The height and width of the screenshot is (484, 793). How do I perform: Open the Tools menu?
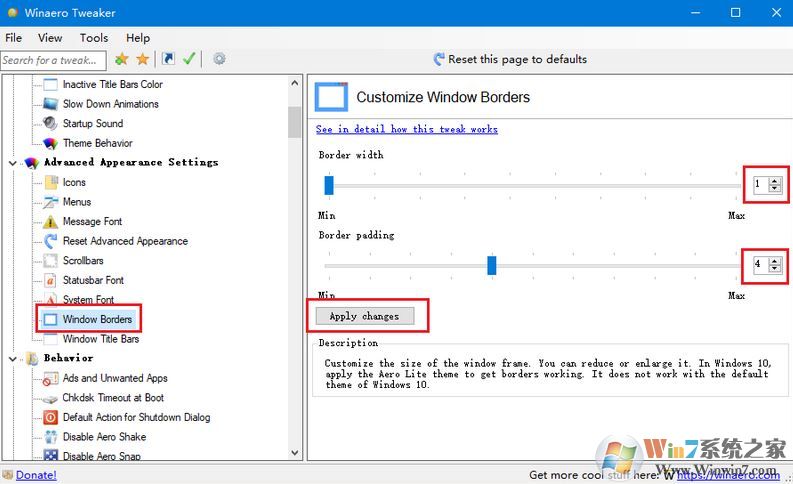94,38
